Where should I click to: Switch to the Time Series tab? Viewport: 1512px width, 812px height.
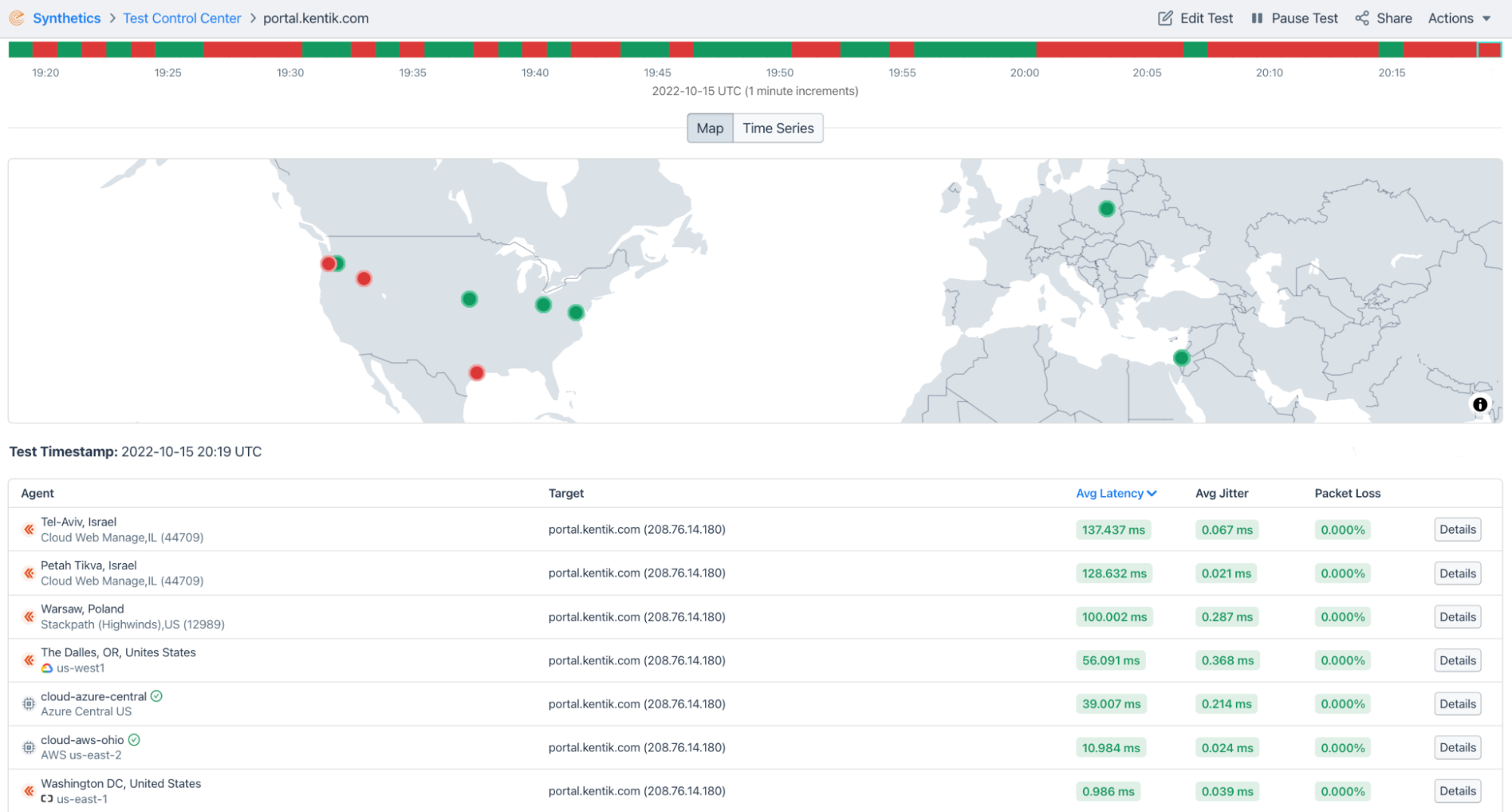[x=778, y=129]
